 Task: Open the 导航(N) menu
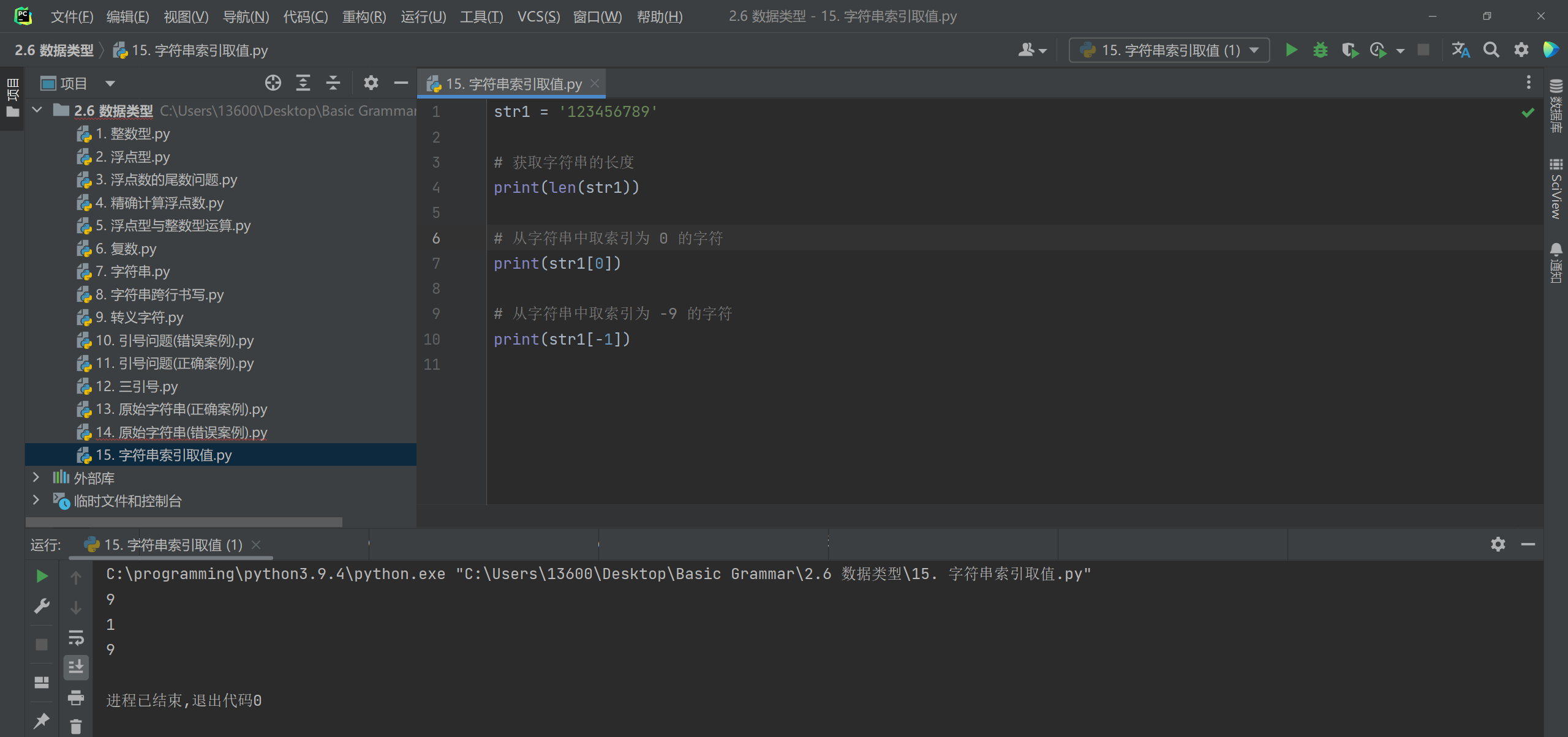(x=246, y=17)
